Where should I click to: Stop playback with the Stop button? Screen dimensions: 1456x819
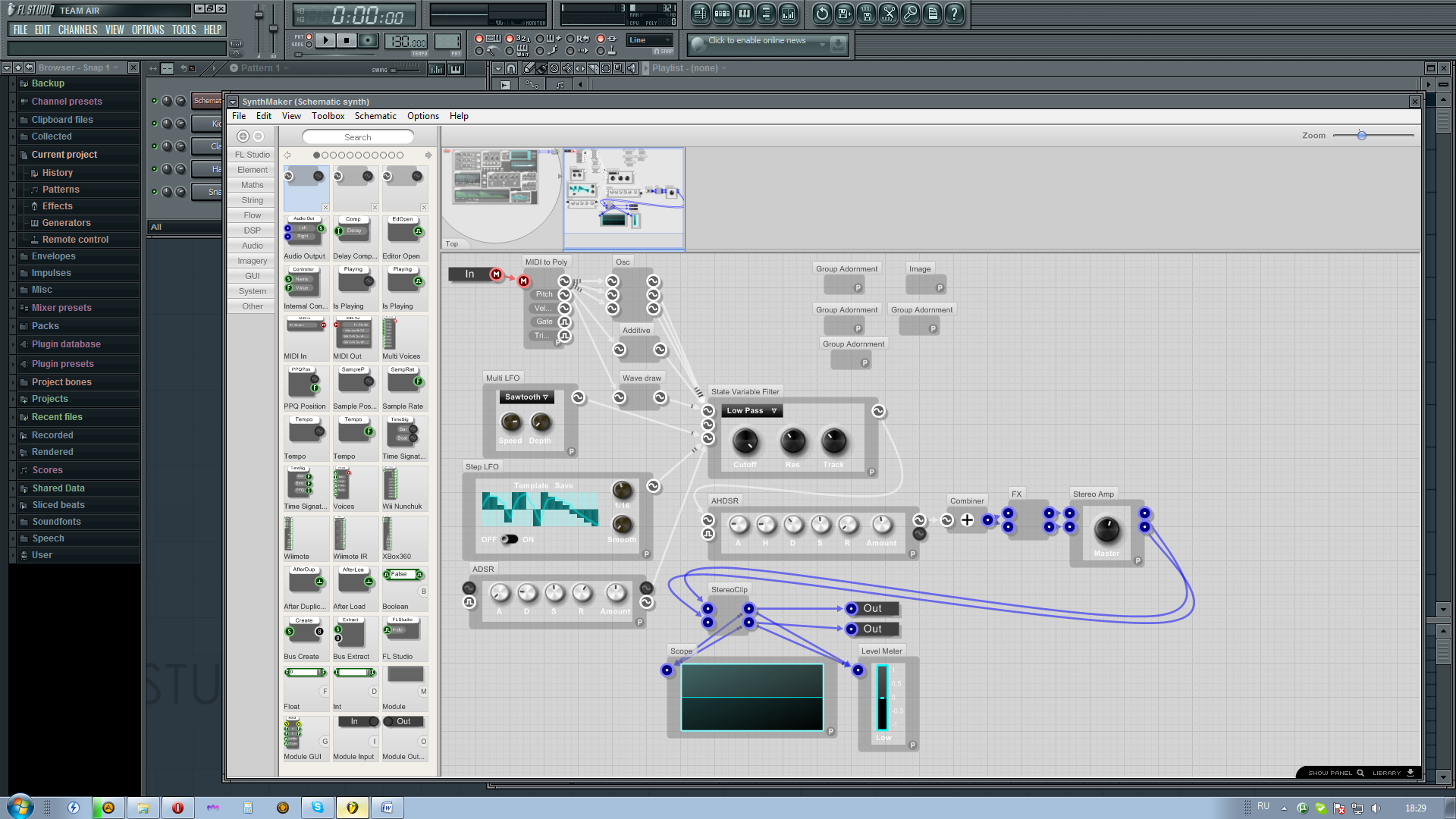(x=347, y=40)
